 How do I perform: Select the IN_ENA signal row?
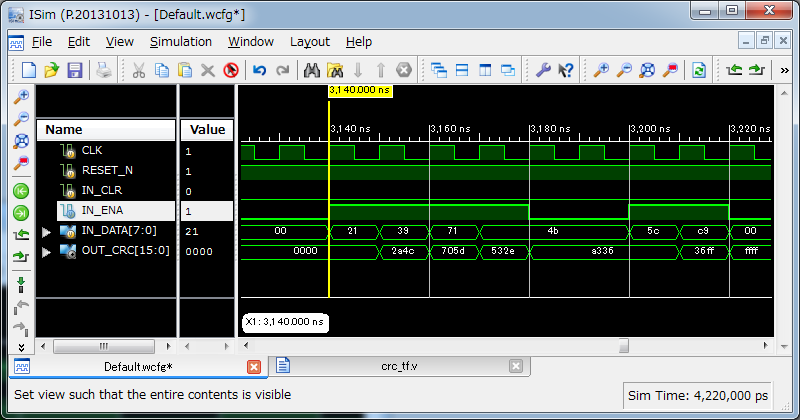click(x=115, y=210)
